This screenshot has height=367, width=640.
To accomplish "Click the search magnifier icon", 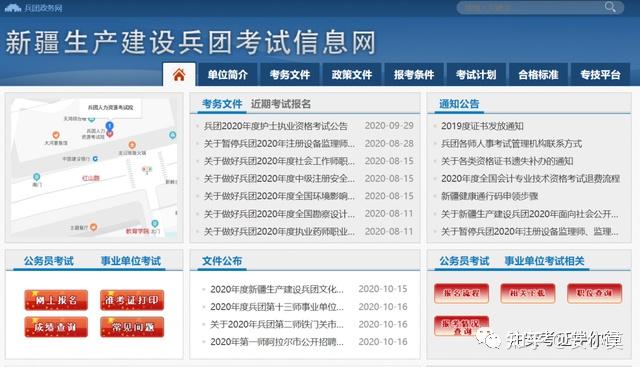I will click(610, 7).
